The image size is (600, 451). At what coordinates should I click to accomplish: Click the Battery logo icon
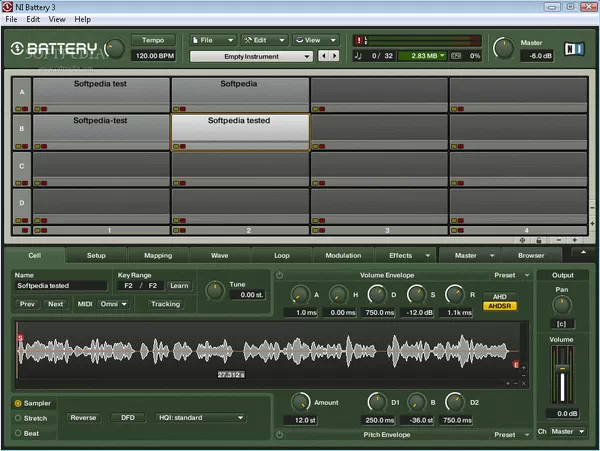coord(18,47)
